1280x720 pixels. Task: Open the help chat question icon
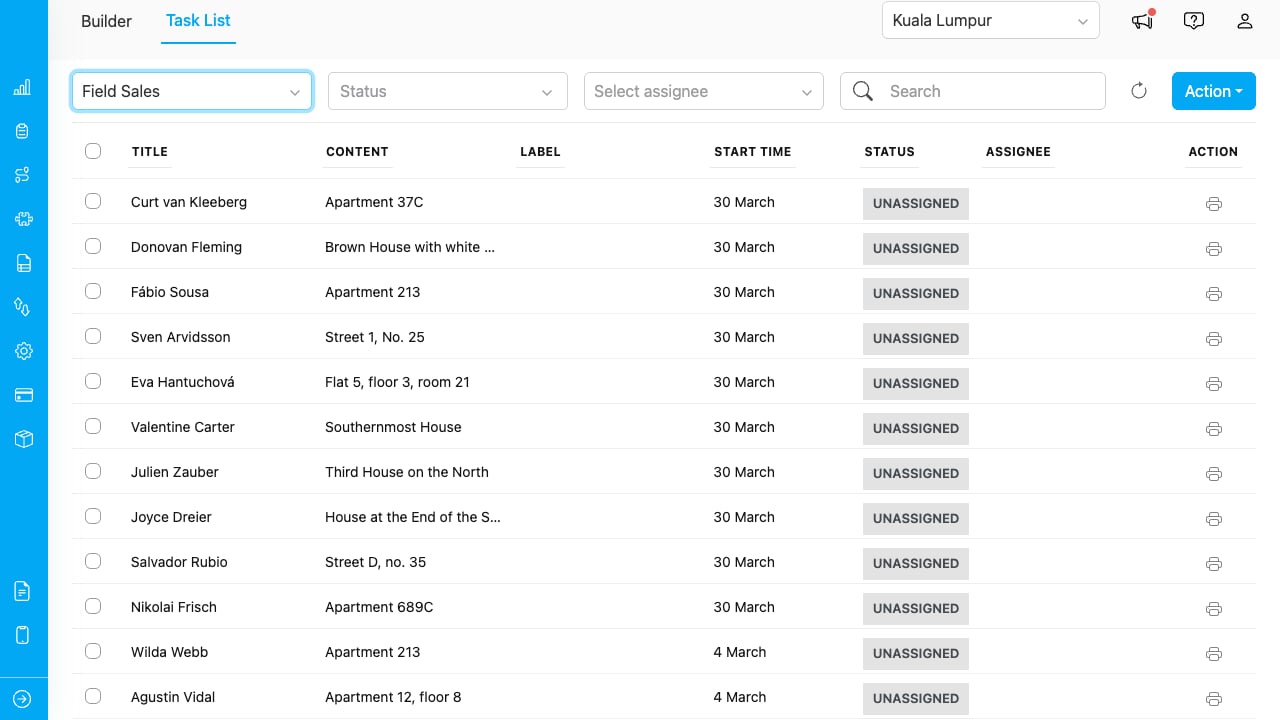pyautogui.click(x=1193, y=21)
